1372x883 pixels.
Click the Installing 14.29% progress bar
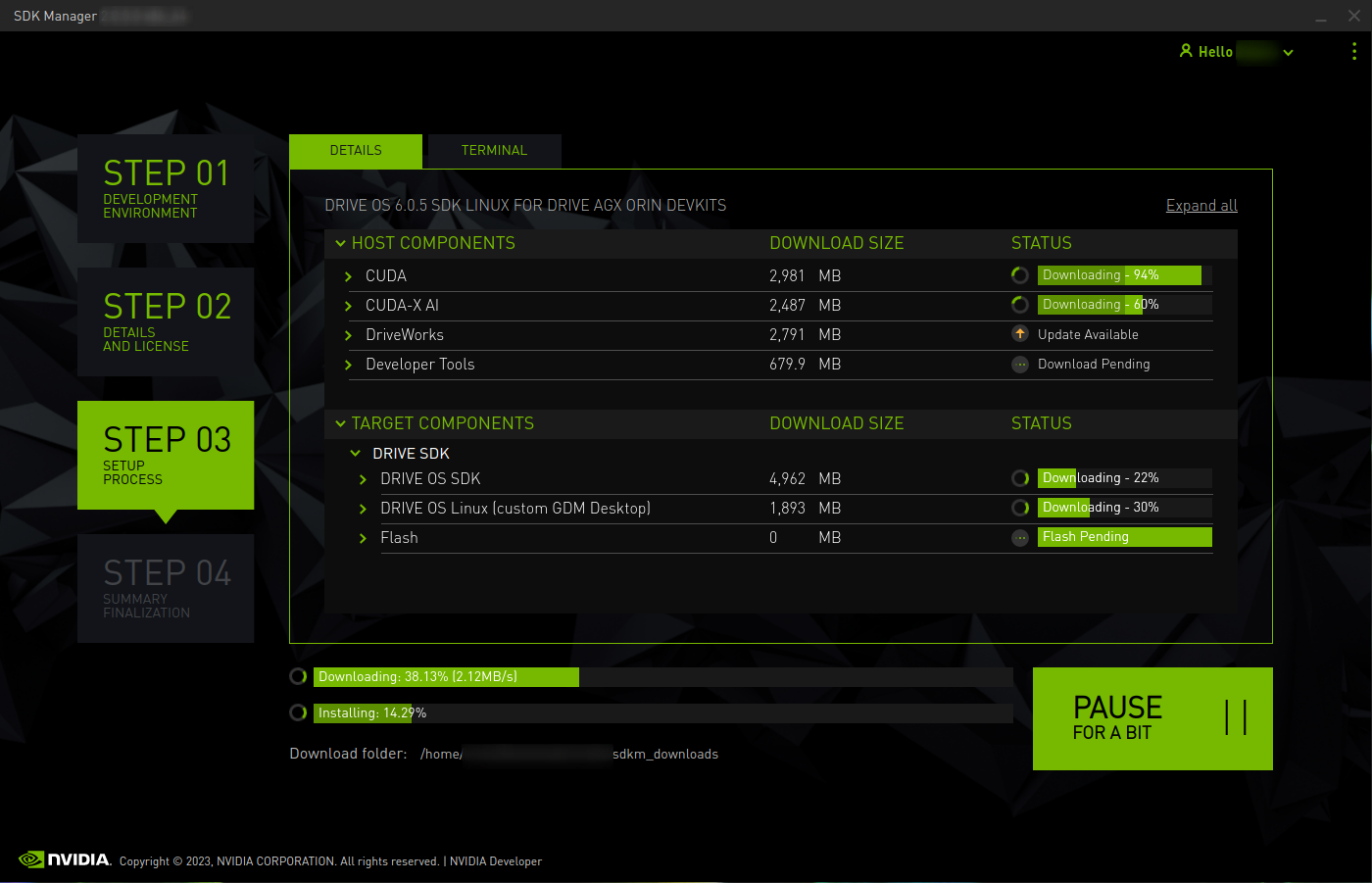point(663,713)
